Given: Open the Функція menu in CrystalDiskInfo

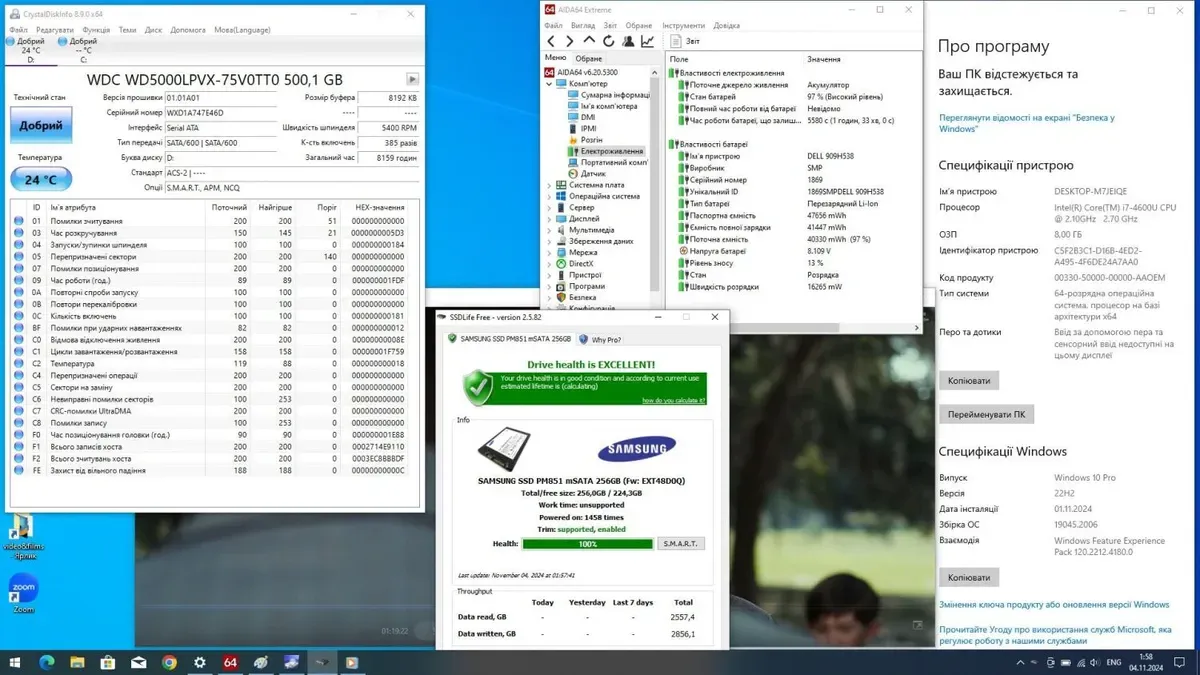Looking at the screenshot, I should click(96, 30).
